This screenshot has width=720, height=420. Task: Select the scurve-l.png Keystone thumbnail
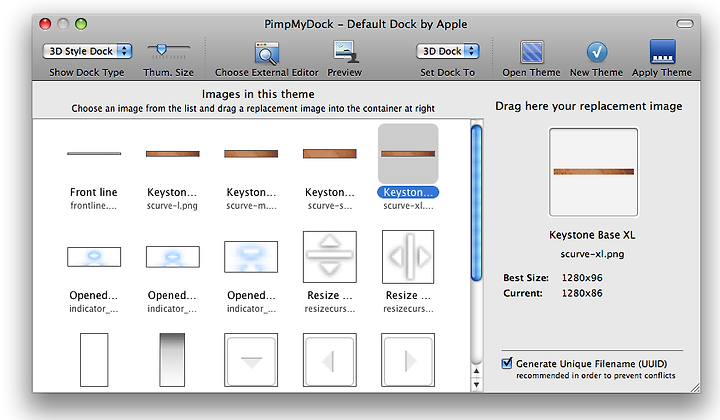tap(173, 154)
